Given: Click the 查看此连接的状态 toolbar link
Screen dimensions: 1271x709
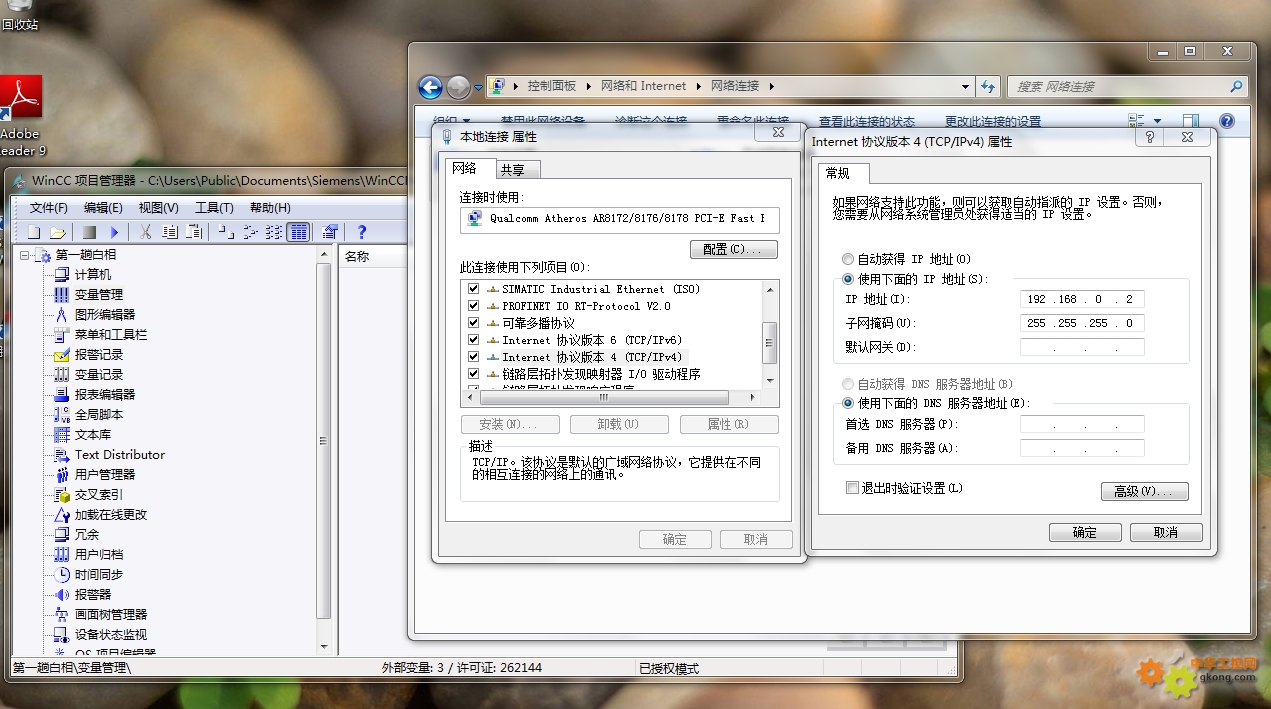Looking at the screenshot, I should [x=867, y=122].
